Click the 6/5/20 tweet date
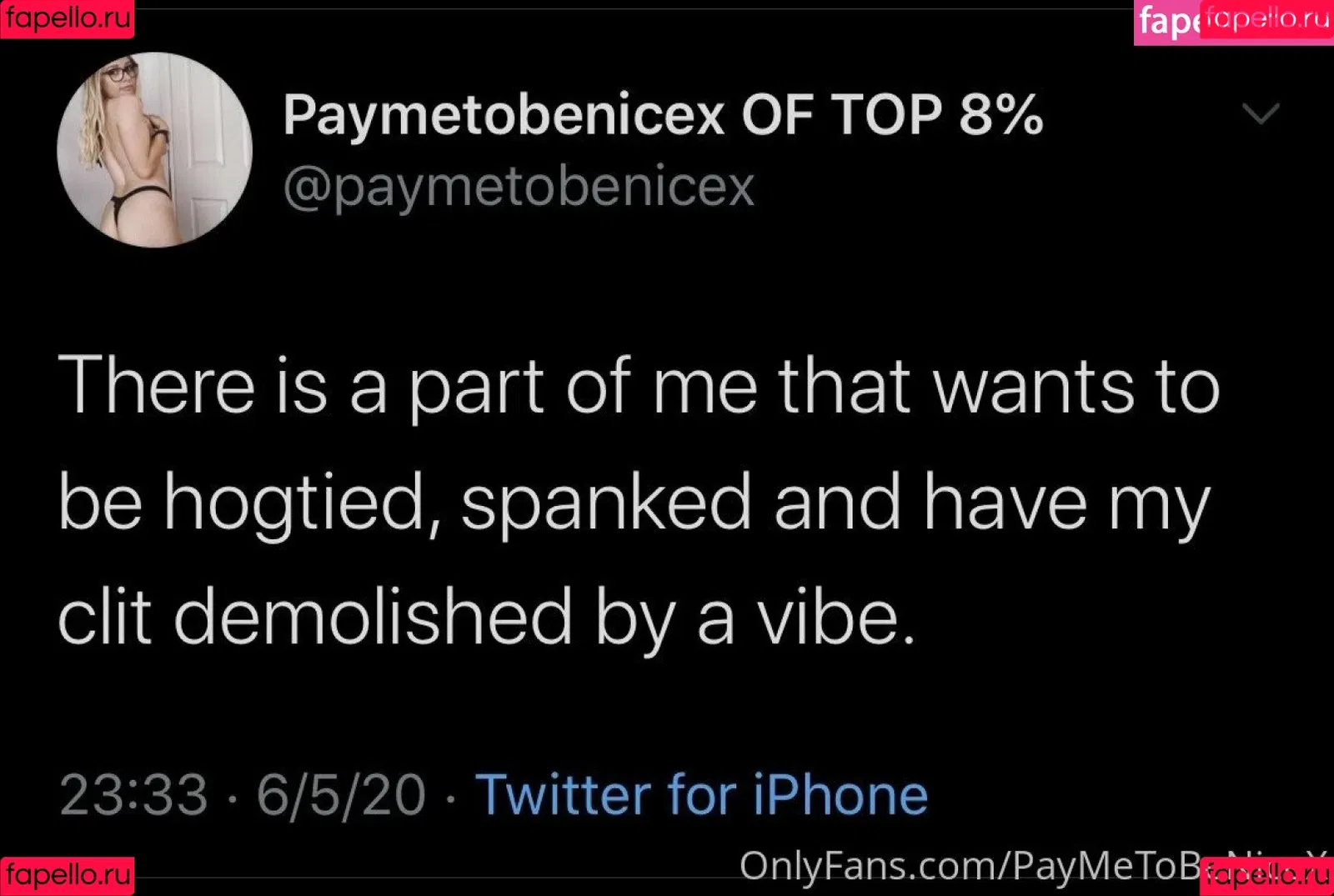This screenshot has width=1334, height=896. 341,794
